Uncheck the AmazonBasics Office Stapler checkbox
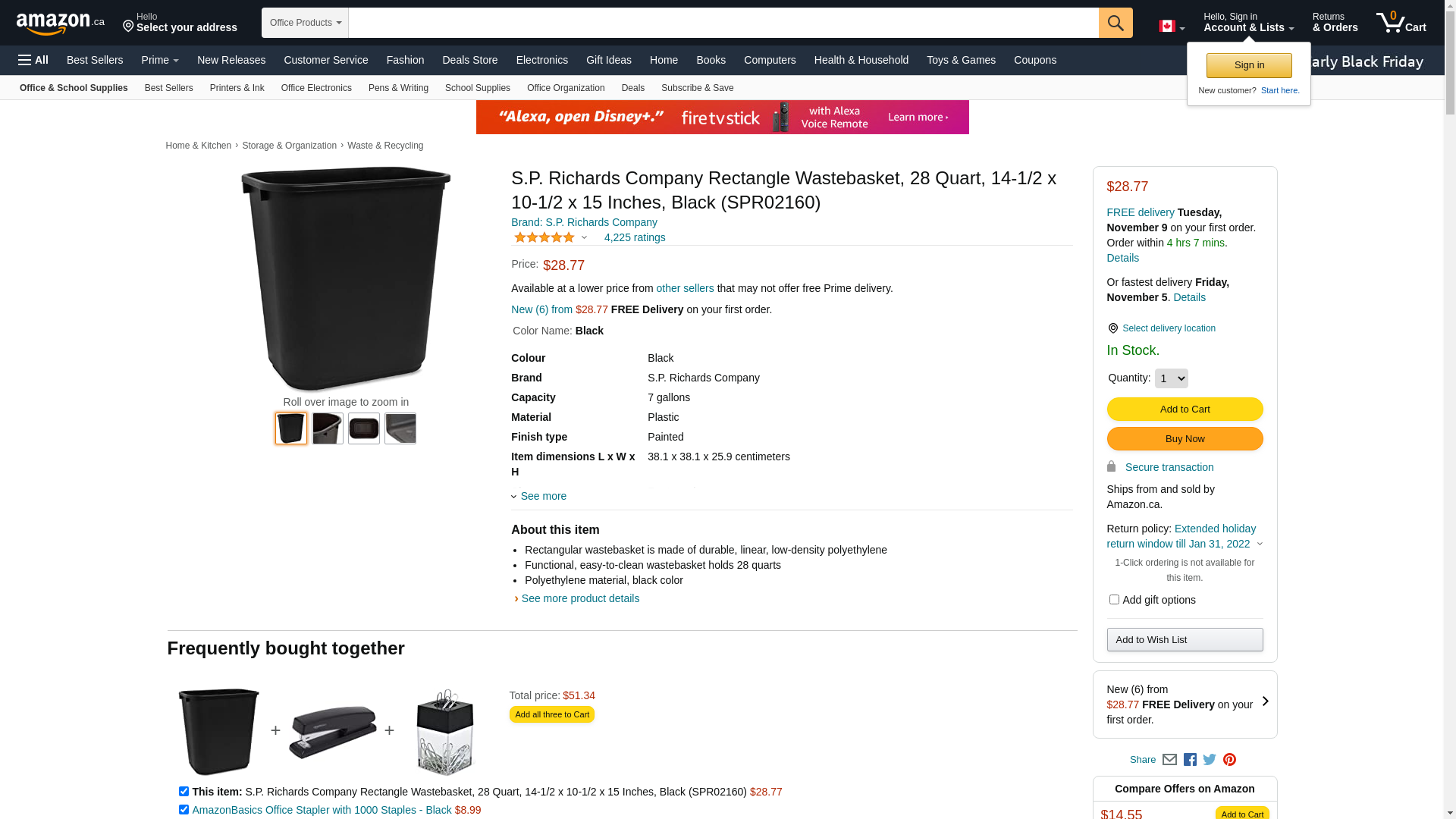The width and height of the screenshot is (1456, 819). pos(184,810)
